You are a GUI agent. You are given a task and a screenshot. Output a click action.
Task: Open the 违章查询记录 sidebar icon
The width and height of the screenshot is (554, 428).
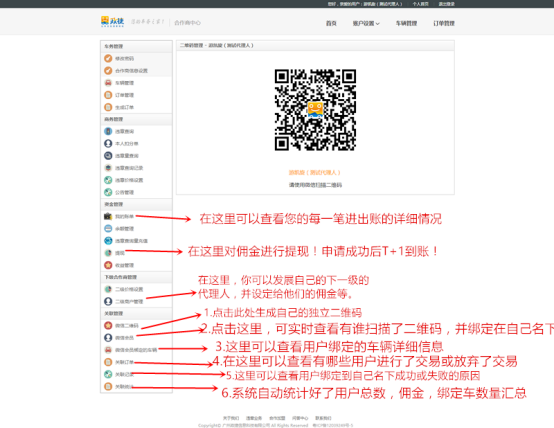click(x=108, y=168)
